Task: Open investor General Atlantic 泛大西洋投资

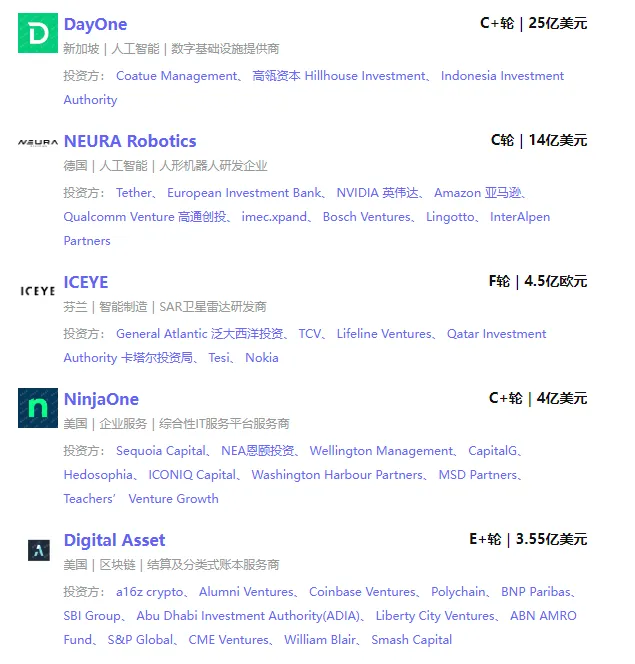Action: click(x=200, y=334)
